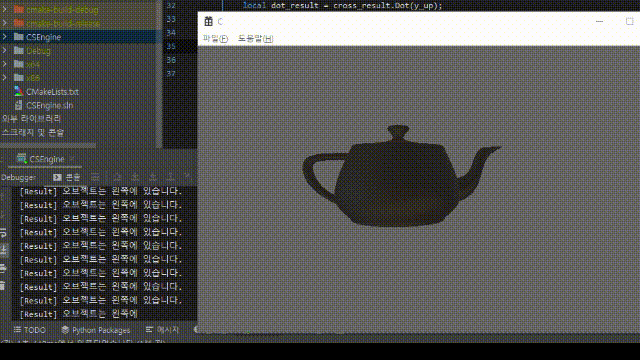Click gutter line number 37

(171, 73)
